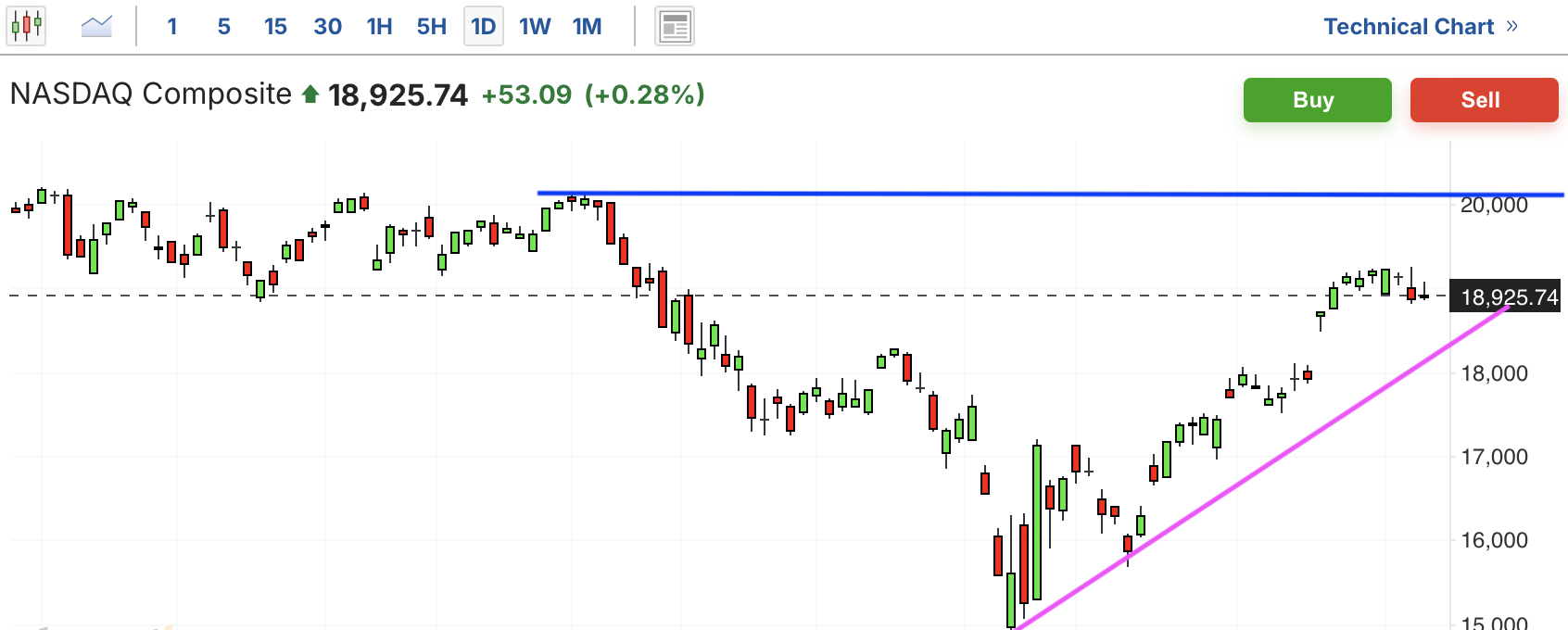Select the 30 minute interval

click(327, 26)
